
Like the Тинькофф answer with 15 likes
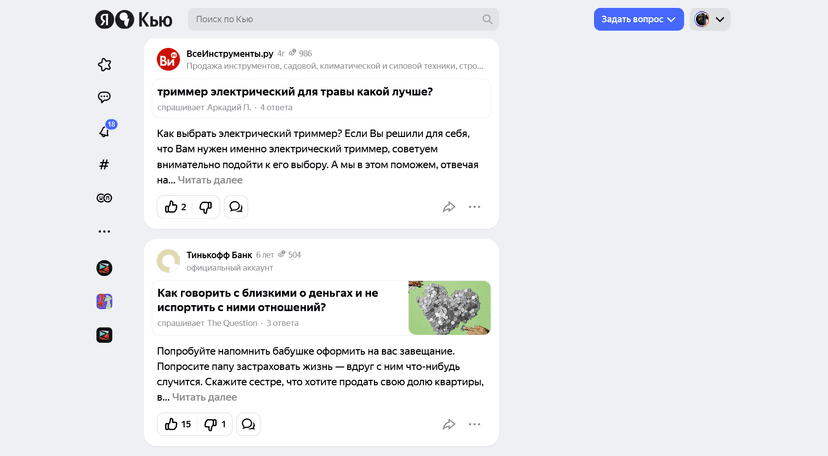[x=177, y=424]
